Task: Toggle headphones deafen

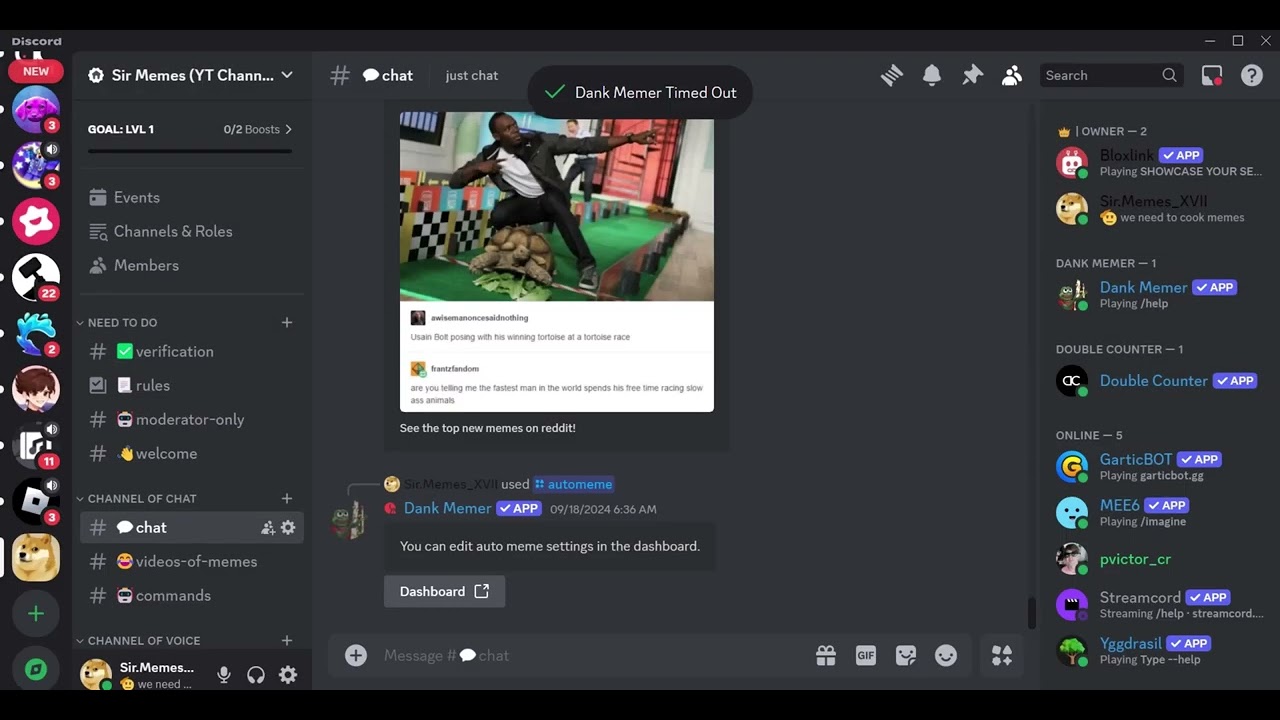Action: tap(256, 675)
